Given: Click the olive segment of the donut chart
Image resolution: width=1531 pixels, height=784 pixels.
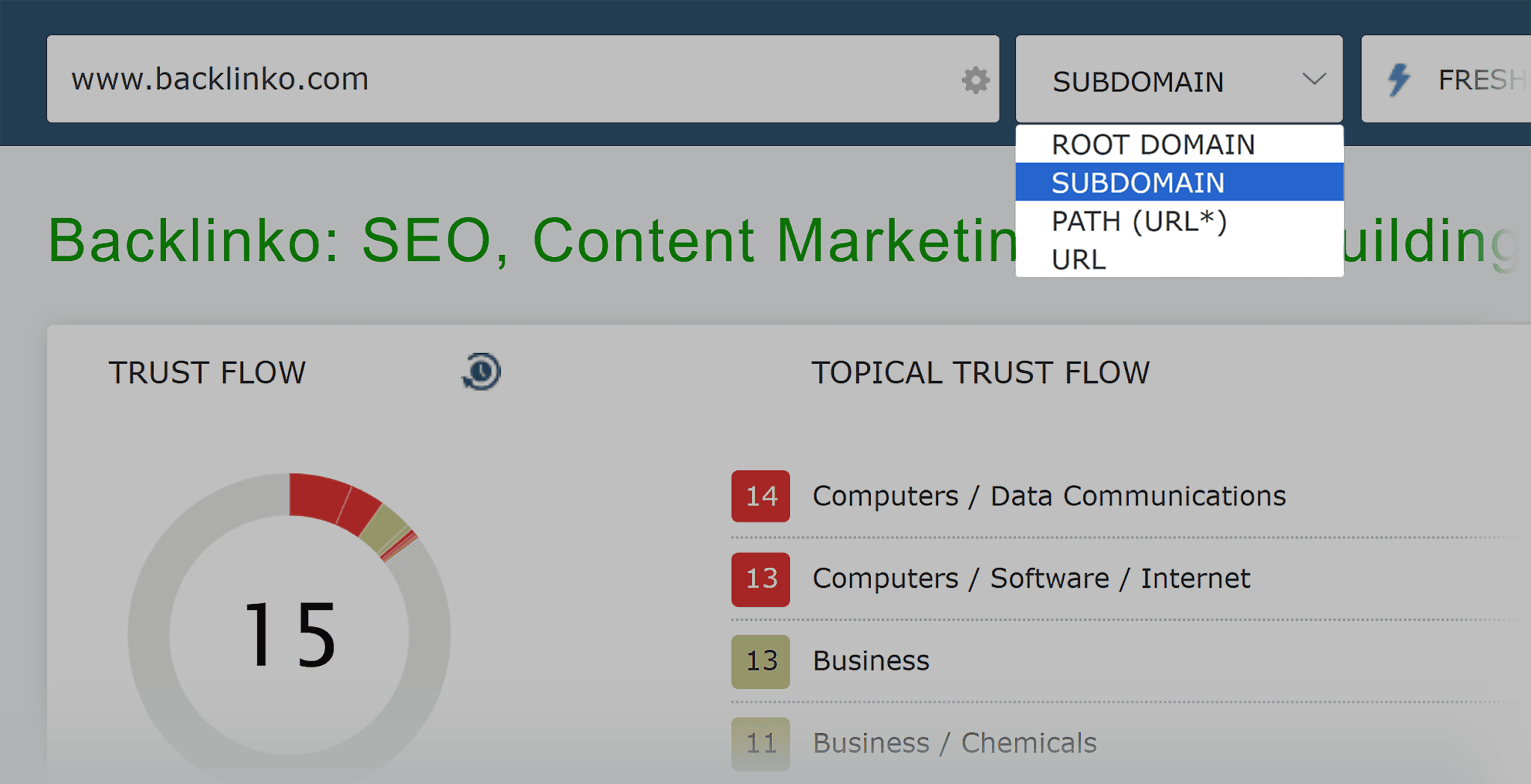Looking at the screenshot, I should point(385,530).
